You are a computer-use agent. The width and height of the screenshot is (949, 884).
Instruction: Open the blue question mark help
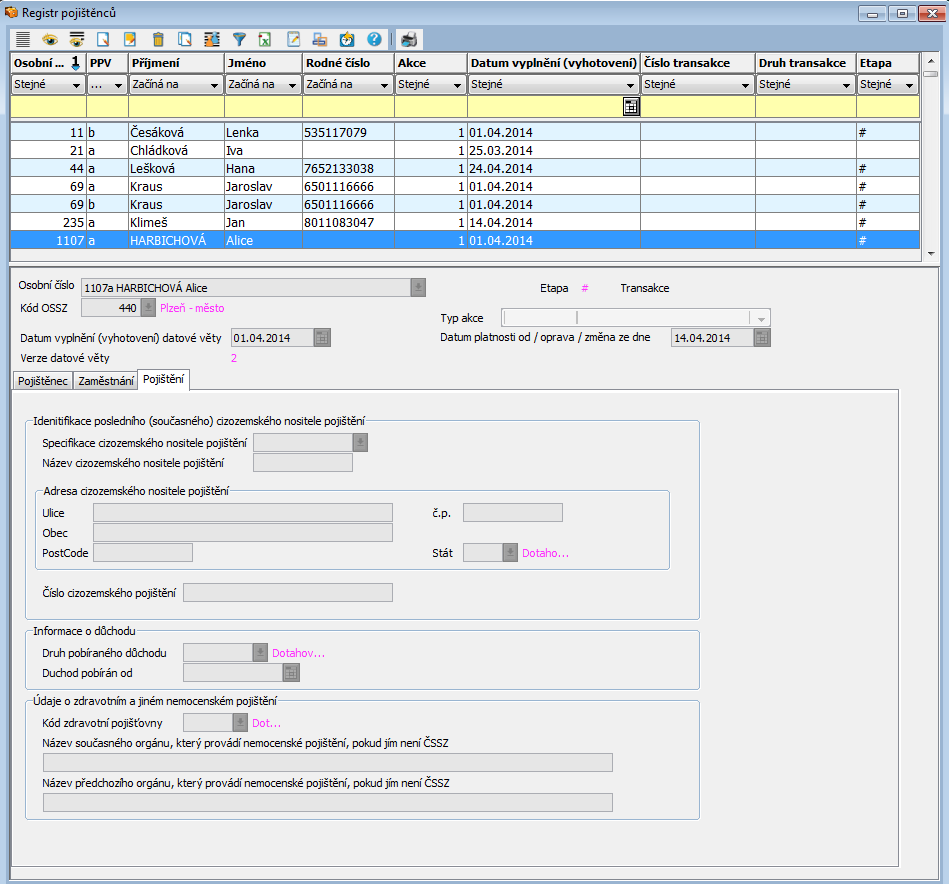(374, 40)
